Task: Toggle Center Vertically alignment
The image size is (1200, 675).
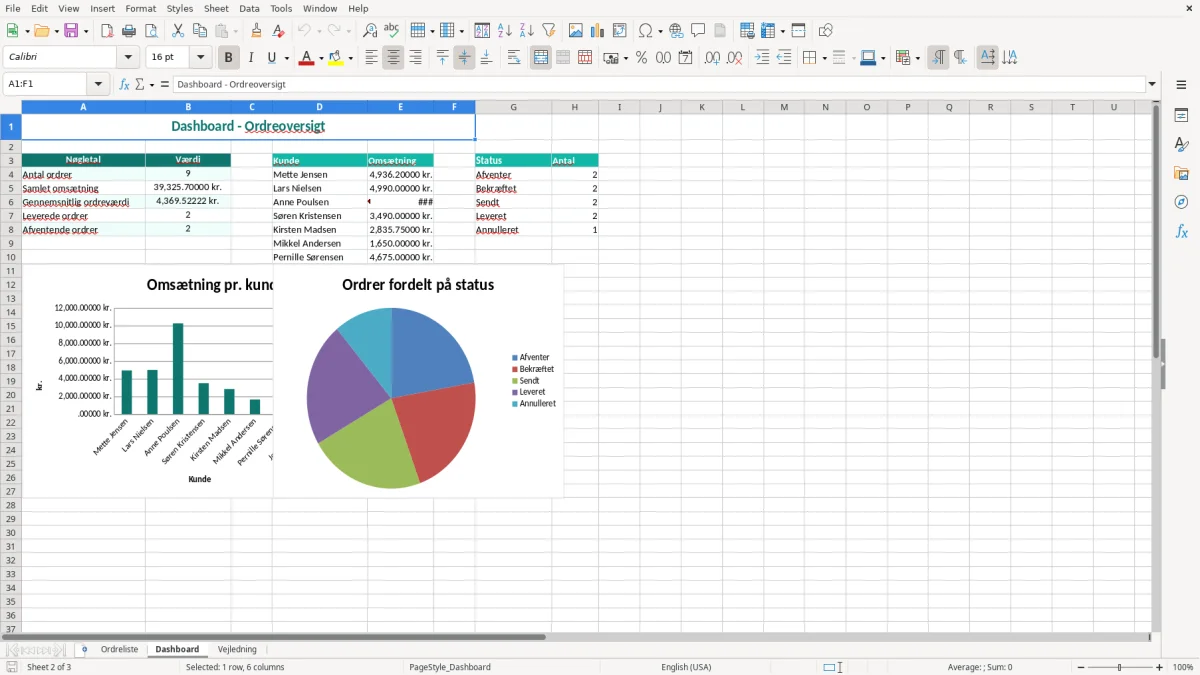Action: click(464, 58)
